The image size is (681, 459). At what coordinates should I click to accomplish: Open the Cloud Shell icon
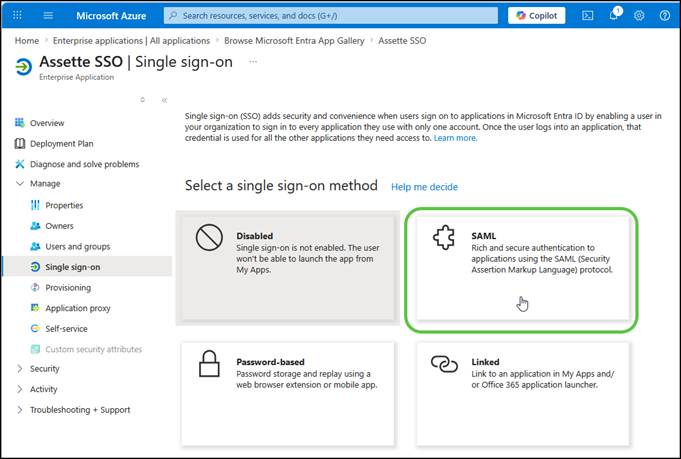(x=587, y=16)
